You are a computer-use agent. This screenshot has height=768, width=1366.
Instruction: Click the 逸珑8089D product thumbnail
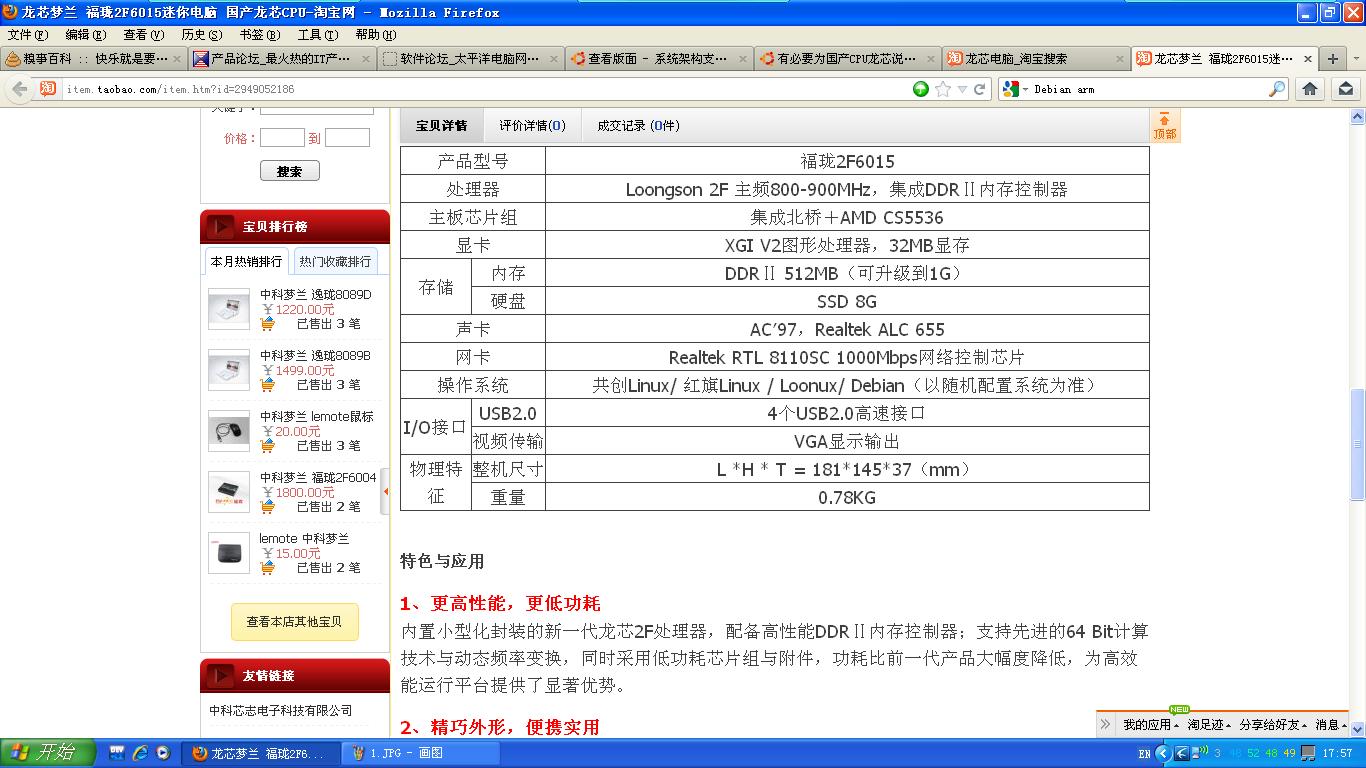coord(229,309)
